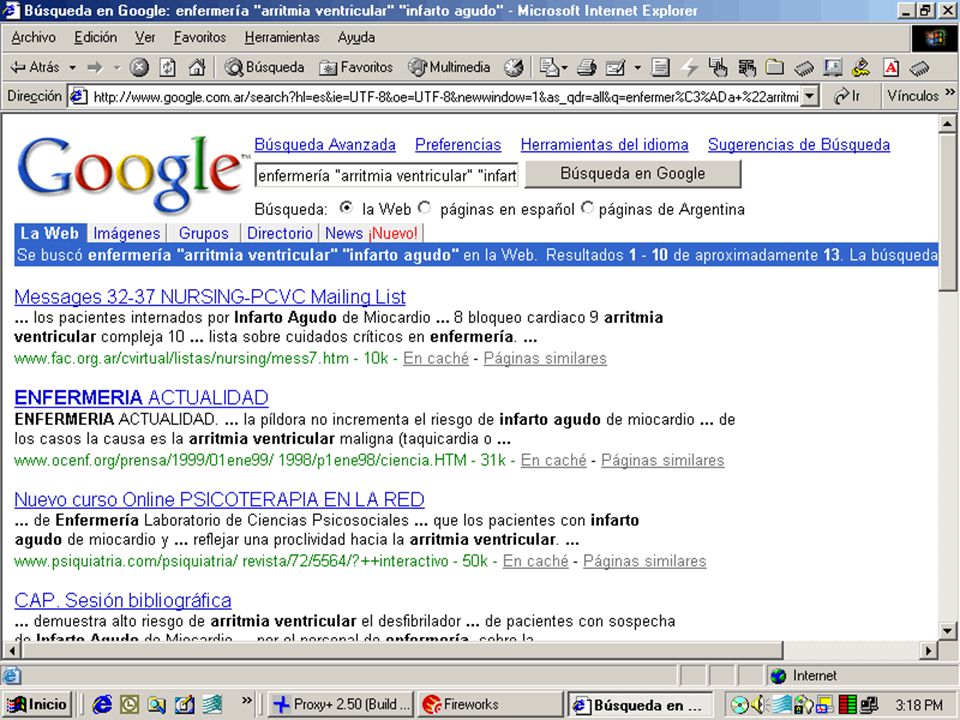
Task: Click the Google search text field
Action: [x=387, y=176]
